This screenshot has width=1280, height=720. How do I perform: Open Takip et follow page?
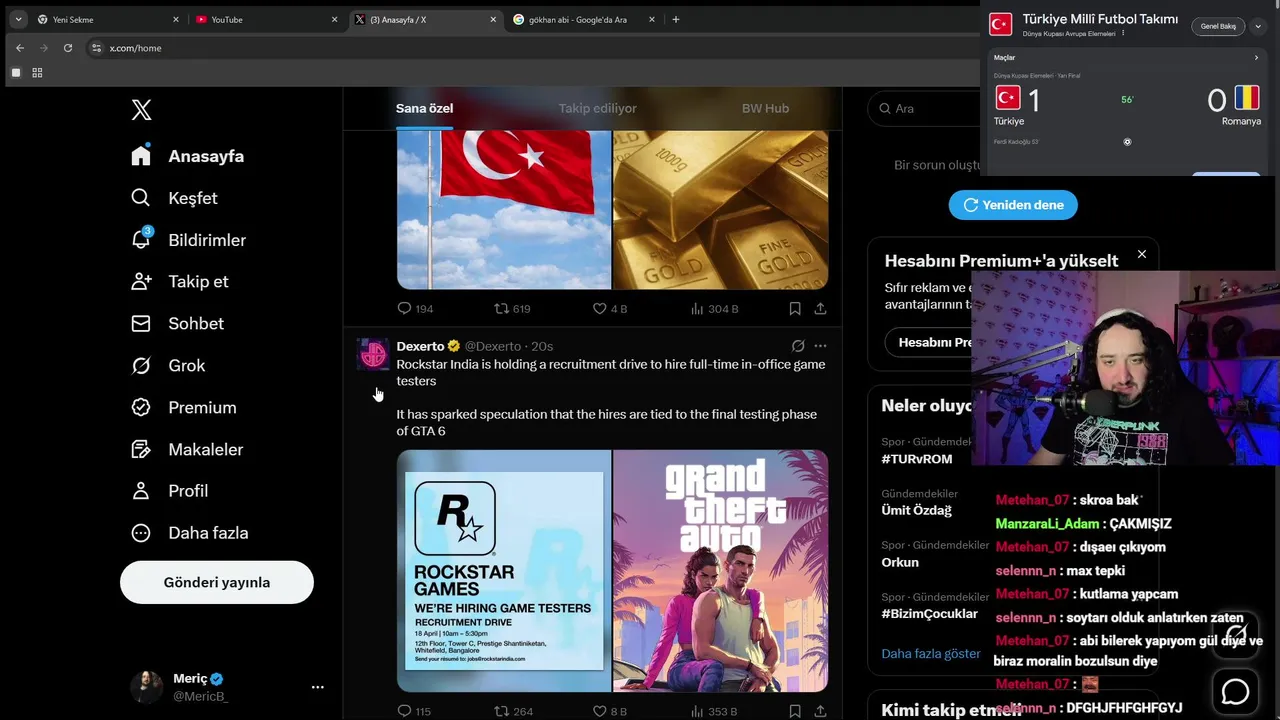tap(180, 281)
